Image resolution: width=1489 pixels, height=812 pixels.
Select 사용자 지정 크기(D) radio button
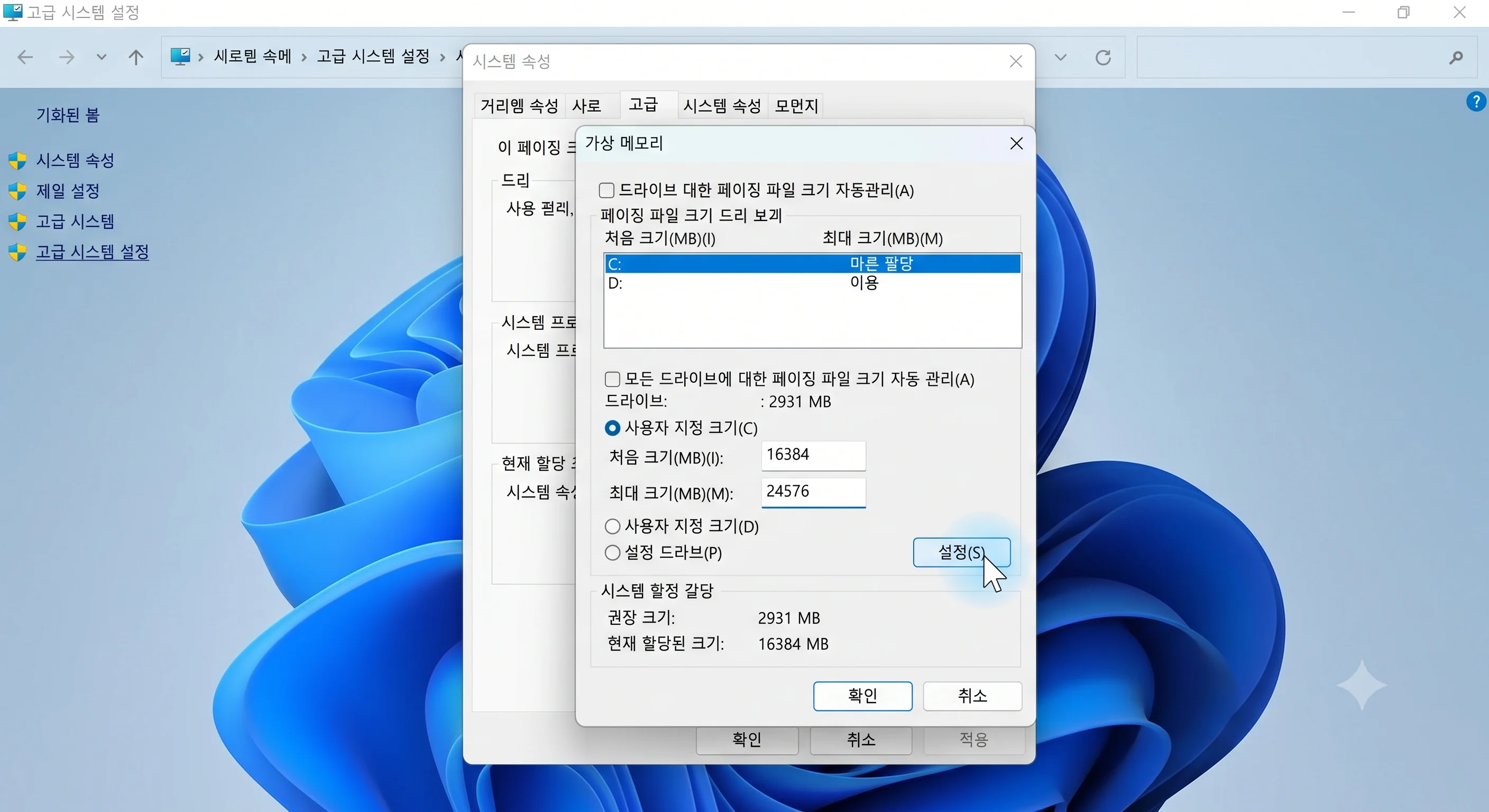point(612,527)
